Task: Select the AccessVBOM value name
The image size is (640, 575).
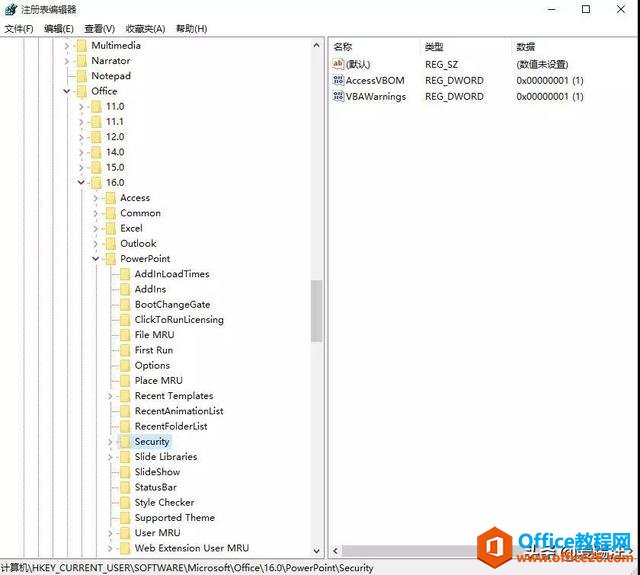Action: [x=375, y=80]
